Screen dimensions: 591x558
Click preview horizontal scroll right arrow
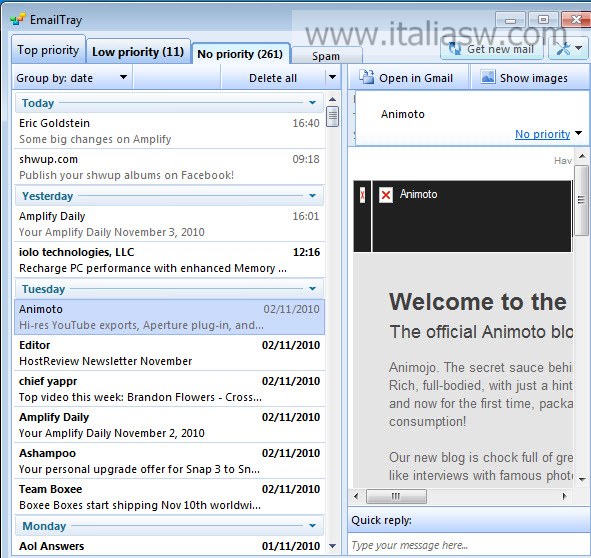(x=564, y=496)
